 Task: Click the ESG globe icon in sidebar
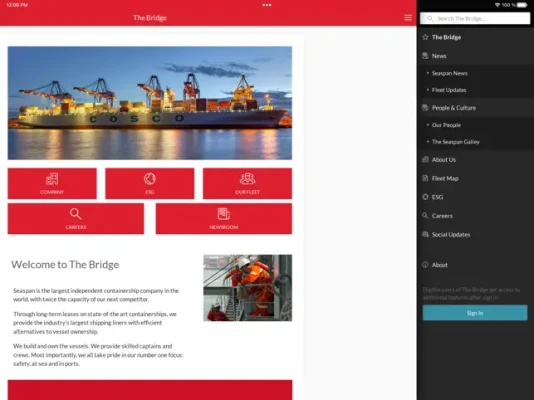coord(425,197)
